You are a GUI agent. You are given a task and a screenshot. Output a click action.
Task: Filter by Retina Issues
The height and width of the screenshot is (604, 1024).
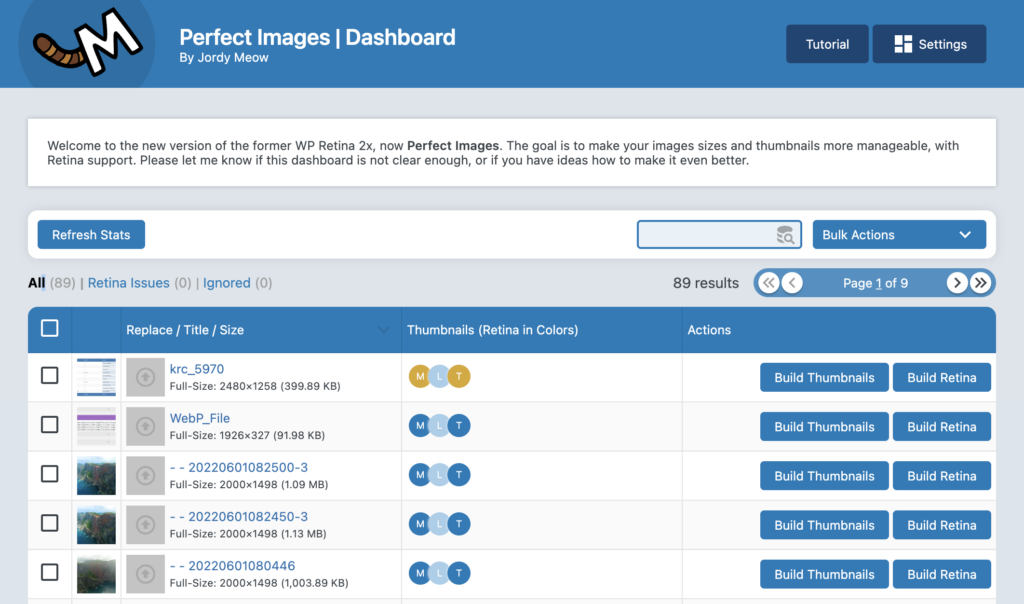pyautogui.click(x=129, y=283)
